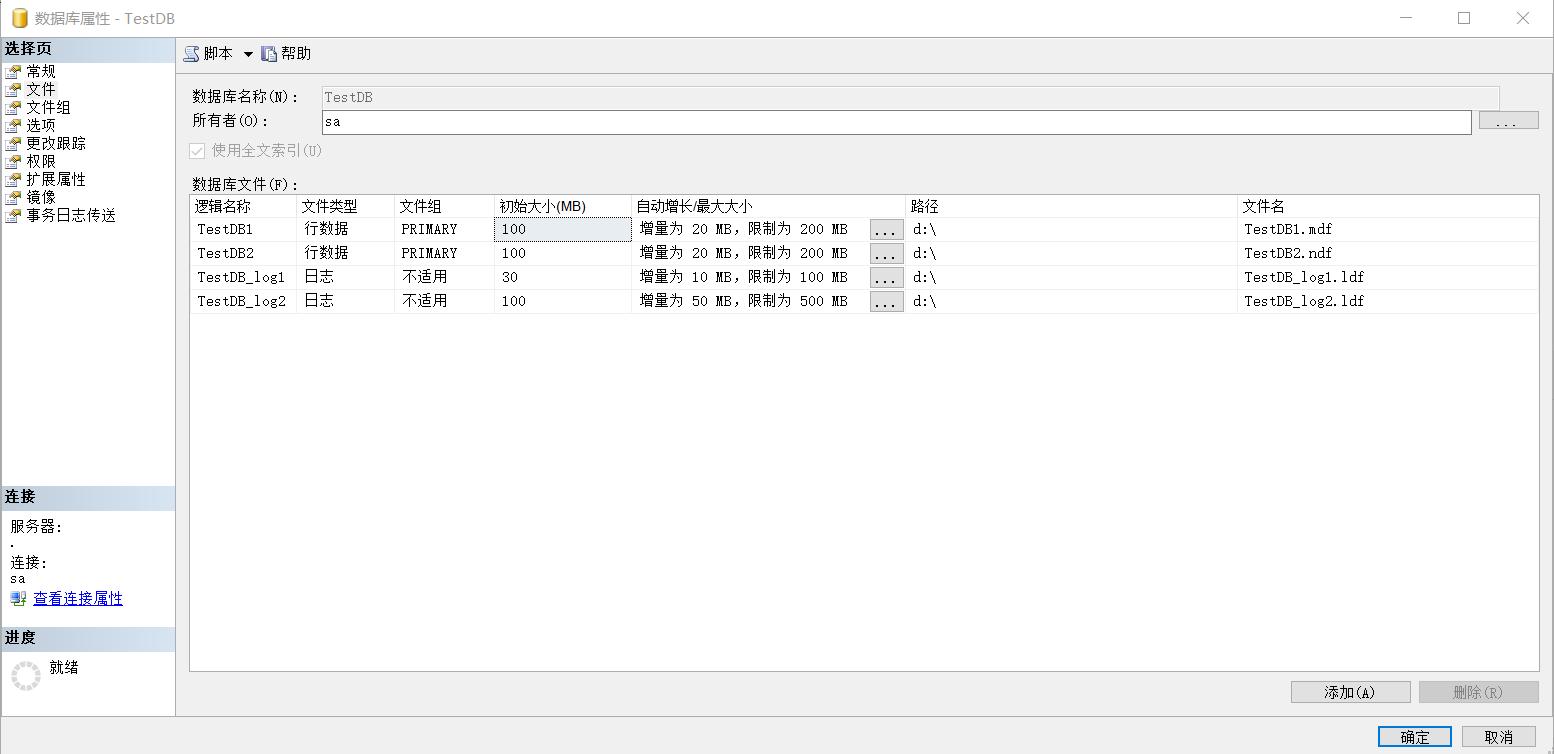Click the 帮助 help icon in toolbar
Screen dimensions: 1554x754
(x=270, y=54)
